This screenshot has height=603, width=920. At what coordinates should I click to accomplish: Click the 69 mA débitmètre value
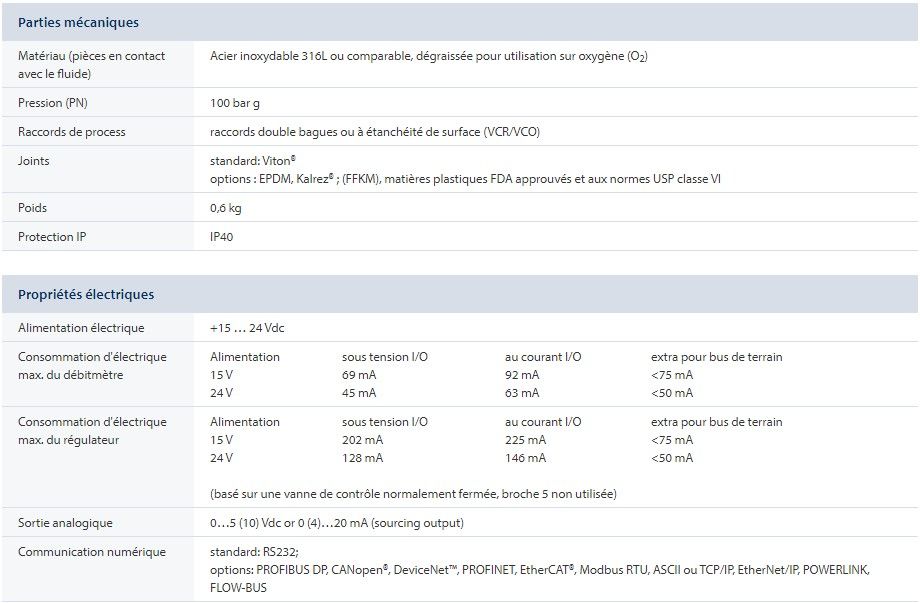pos(361,375)
